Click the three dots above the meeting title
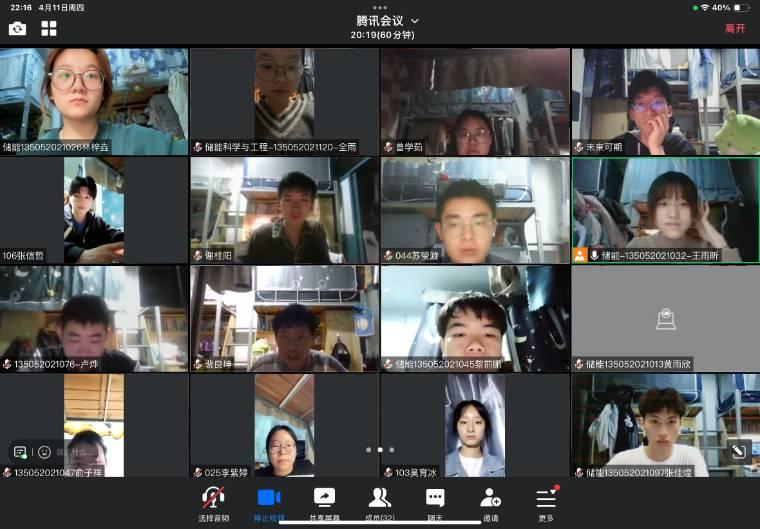 (x=380, y=7)
